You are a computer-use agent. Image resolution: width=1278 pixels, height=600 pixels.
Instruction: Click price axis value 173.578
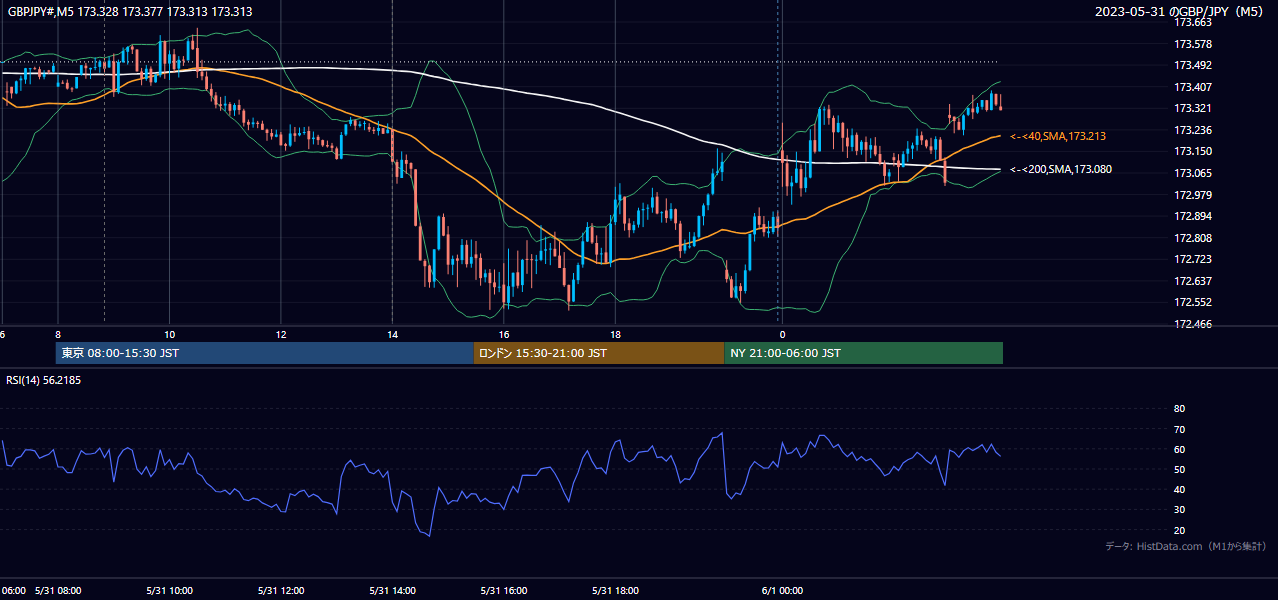[x=1193, y=44]
